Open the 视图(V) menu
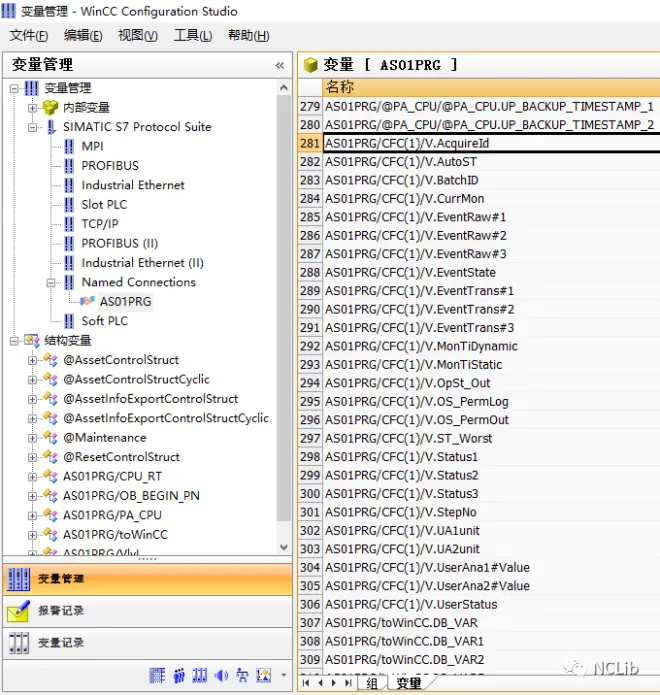This screenshot has width=660, height=695. [x=138, y=35]
